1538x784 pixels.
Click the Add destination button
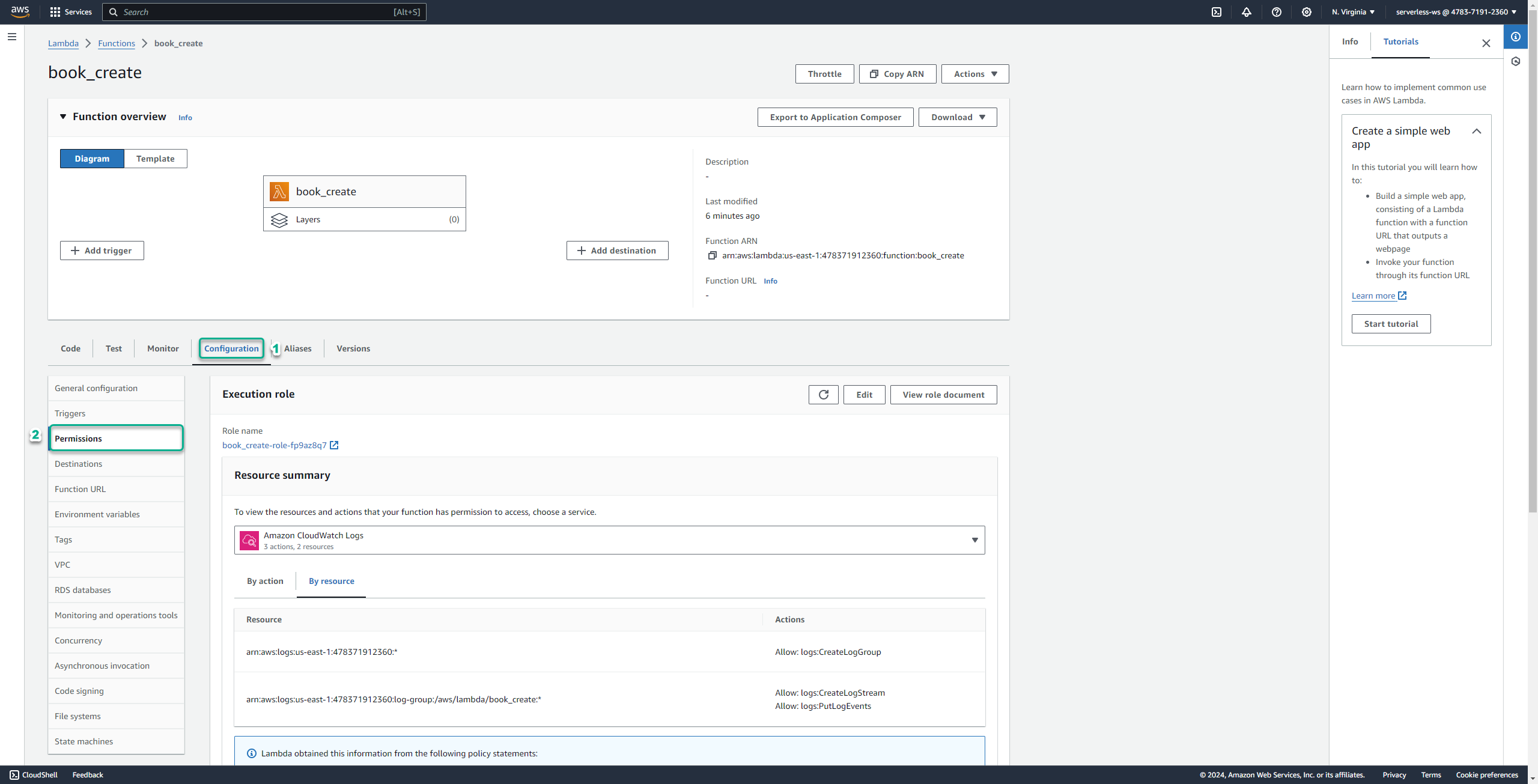[x=617, y=251]
